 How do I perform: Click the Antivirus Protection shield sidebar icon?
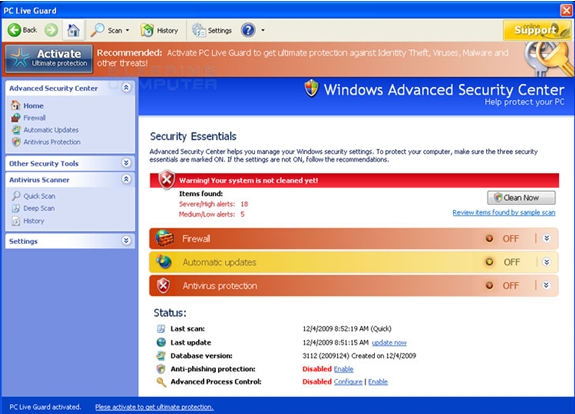point(16,142)
